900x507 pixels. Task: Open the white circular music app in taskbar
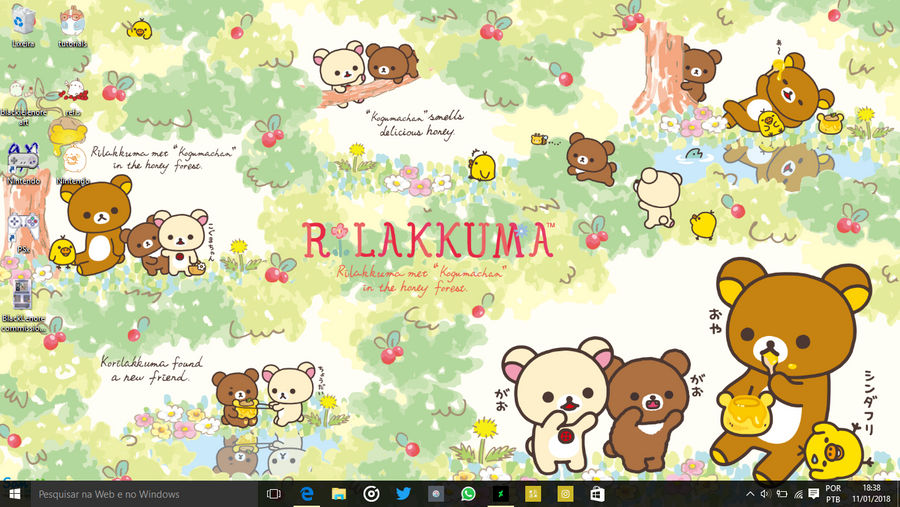(371, 494)
